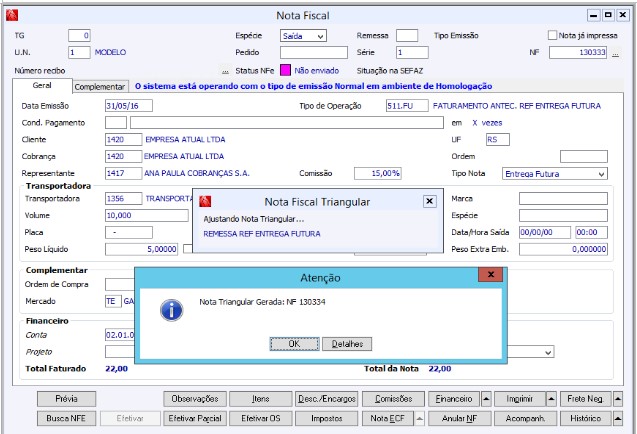Click the Série input field

point(412,52)
